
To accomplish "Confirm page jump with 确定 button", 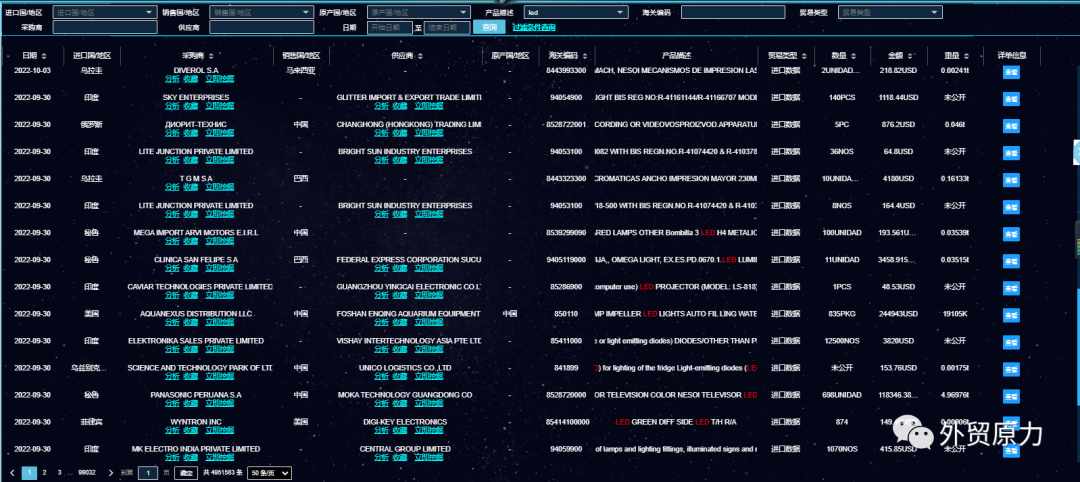I will coord(185,473).
